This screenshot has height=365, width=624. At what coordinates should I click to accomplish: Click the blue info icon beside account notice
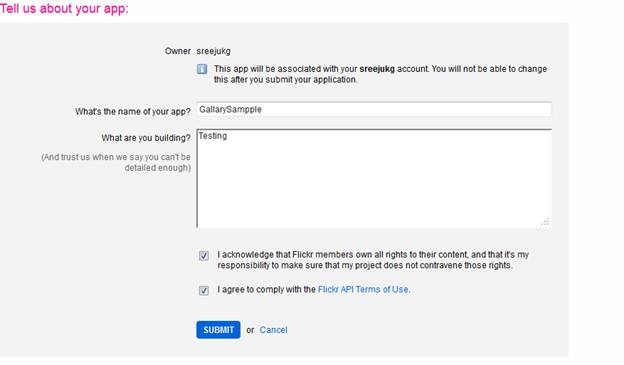coord(202,69)
